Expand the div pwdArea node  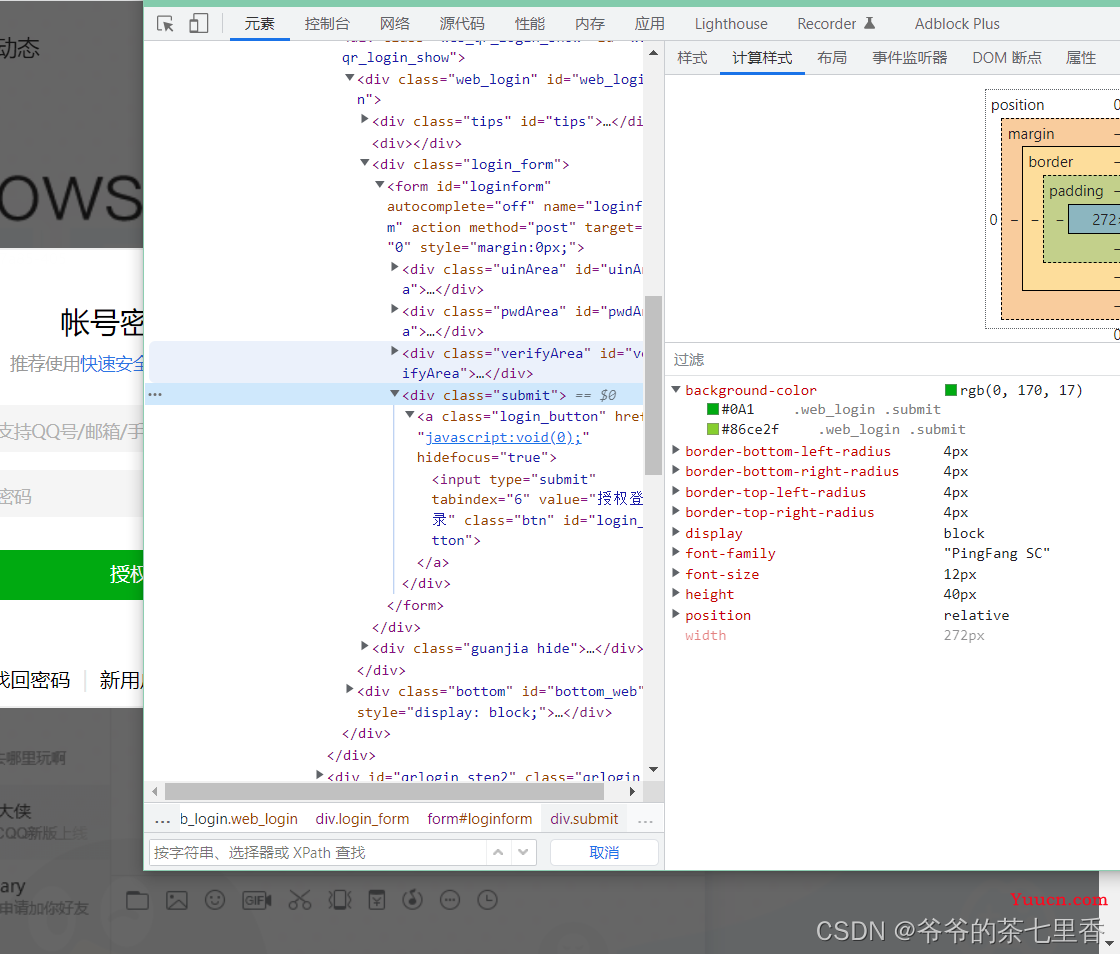[x=394, y=309]
